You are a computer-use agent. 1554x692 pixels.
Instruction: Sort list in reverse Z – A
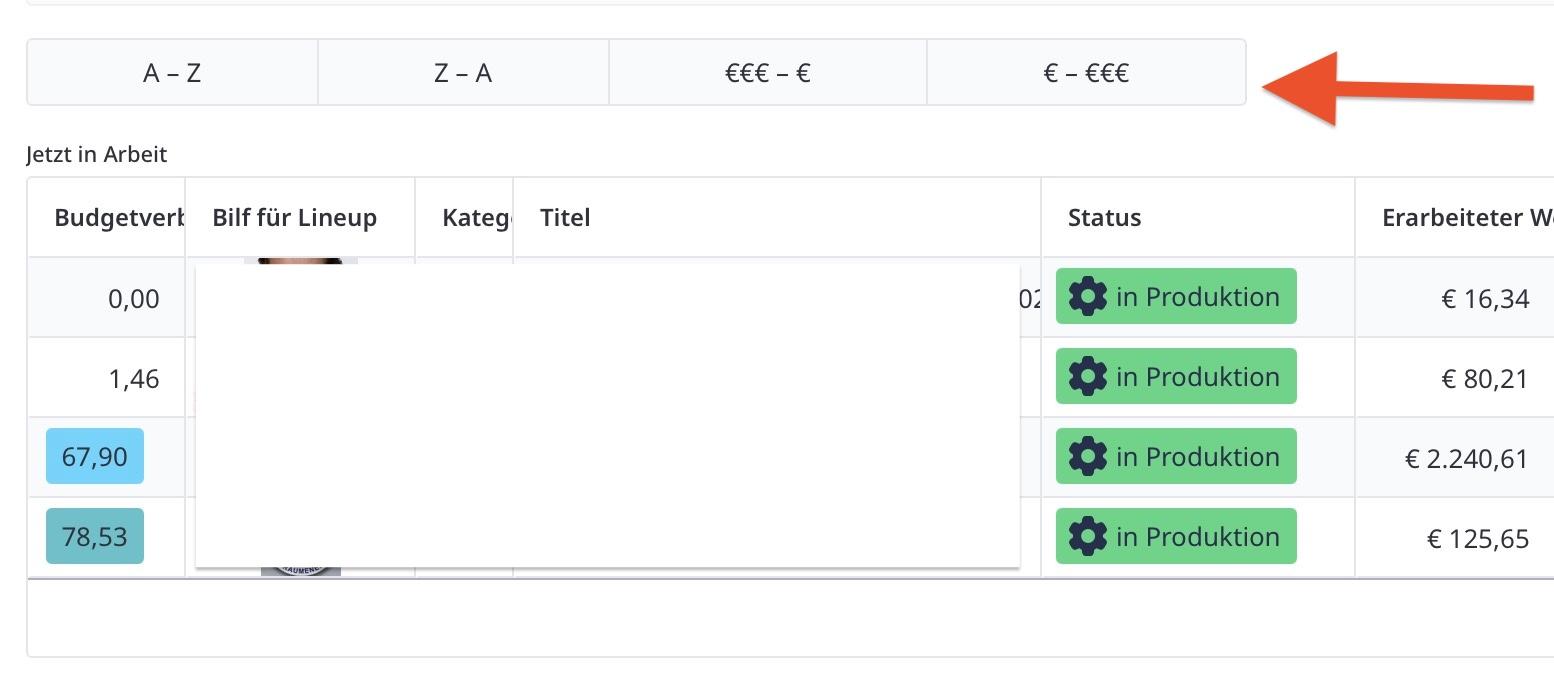pyautogui.click(x=463, y=73)
